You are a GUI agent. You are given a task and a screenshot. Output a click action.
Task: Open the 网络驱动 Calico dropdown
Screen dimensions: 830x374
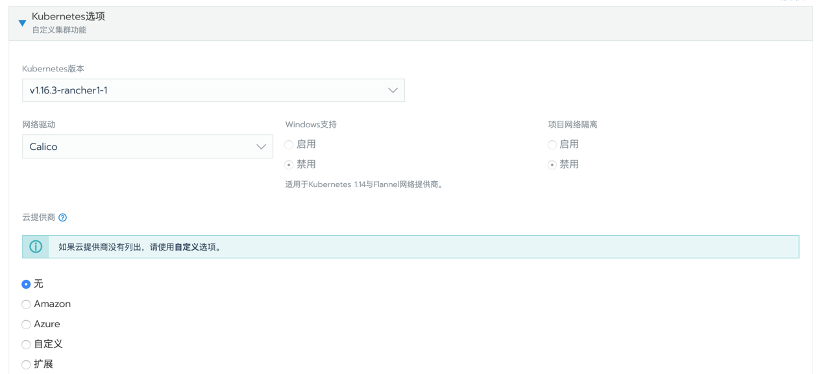click(x=148, y=147)
